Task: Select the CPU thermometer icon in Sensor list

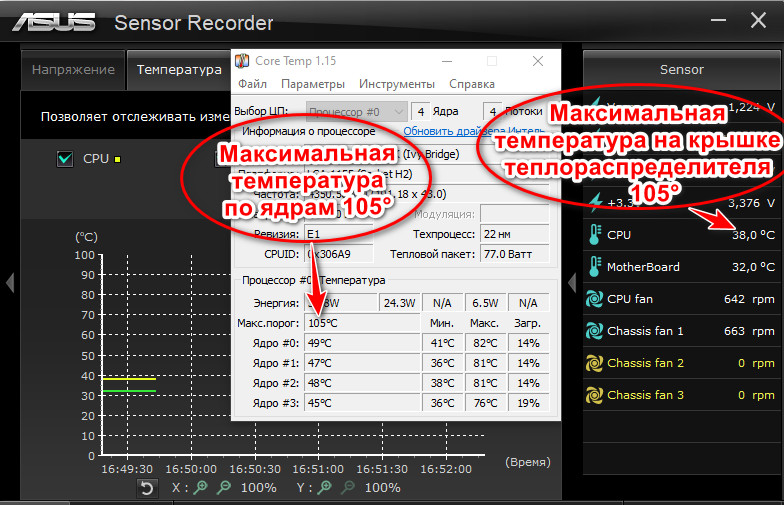Action: tap(593, 234)
